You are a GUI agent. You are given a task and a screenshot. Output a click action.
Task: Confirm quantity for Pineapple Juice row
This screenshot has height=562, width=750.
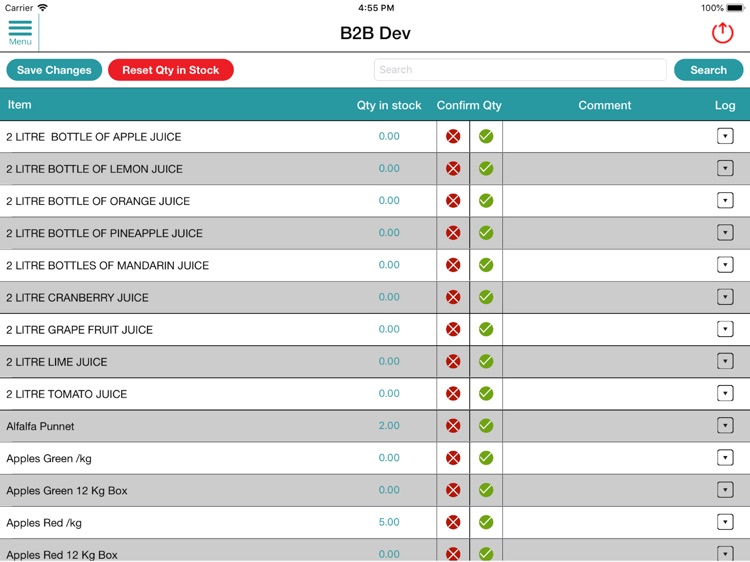point(486,233)
